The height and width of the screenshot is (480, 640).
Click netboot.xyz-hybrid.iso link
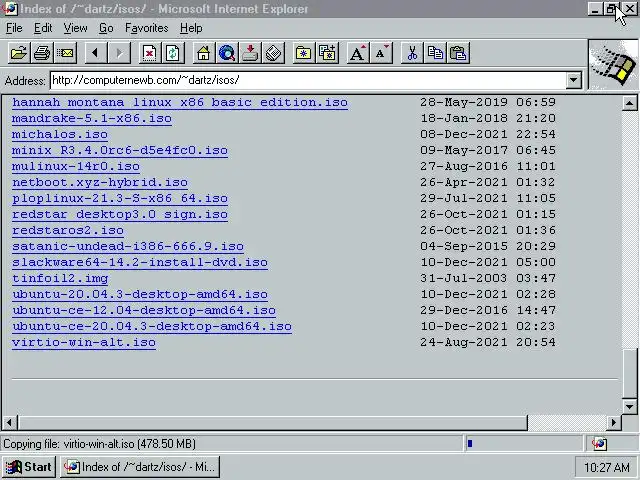coord(100,182)
